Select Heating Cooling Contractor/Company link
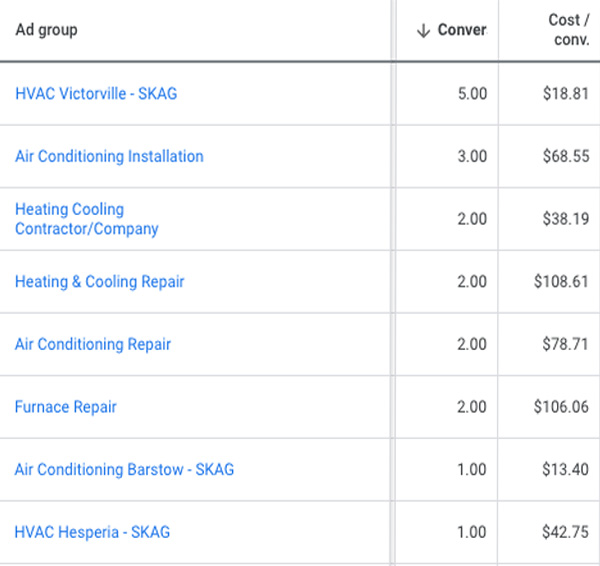 point(86,219)
